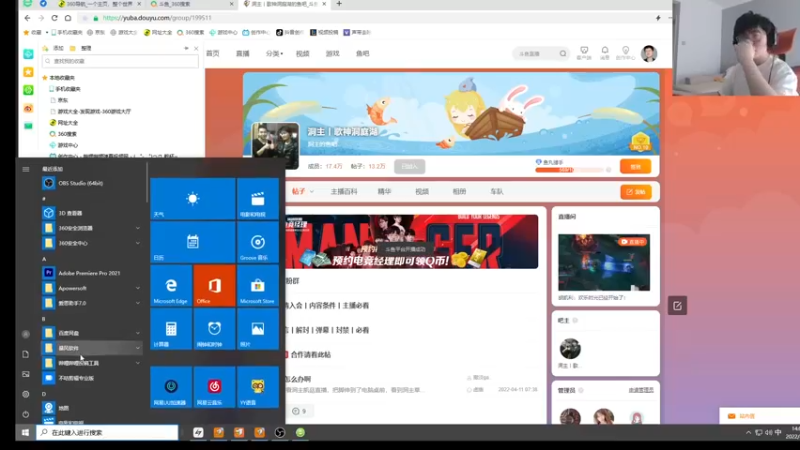This screenshot has height=450, width=800.
Task: Open the Calendar (日历) tile
Action: [192, 242]
